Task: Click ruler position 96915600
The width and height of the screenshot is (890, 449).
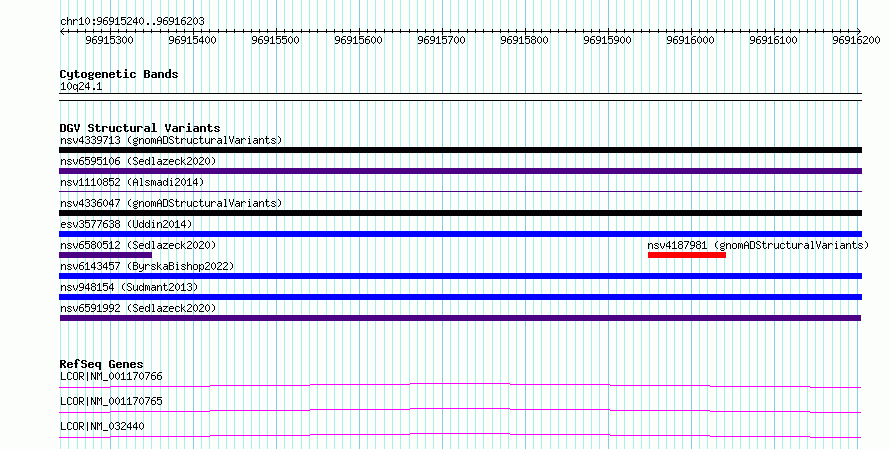Action: pos(358,40)
